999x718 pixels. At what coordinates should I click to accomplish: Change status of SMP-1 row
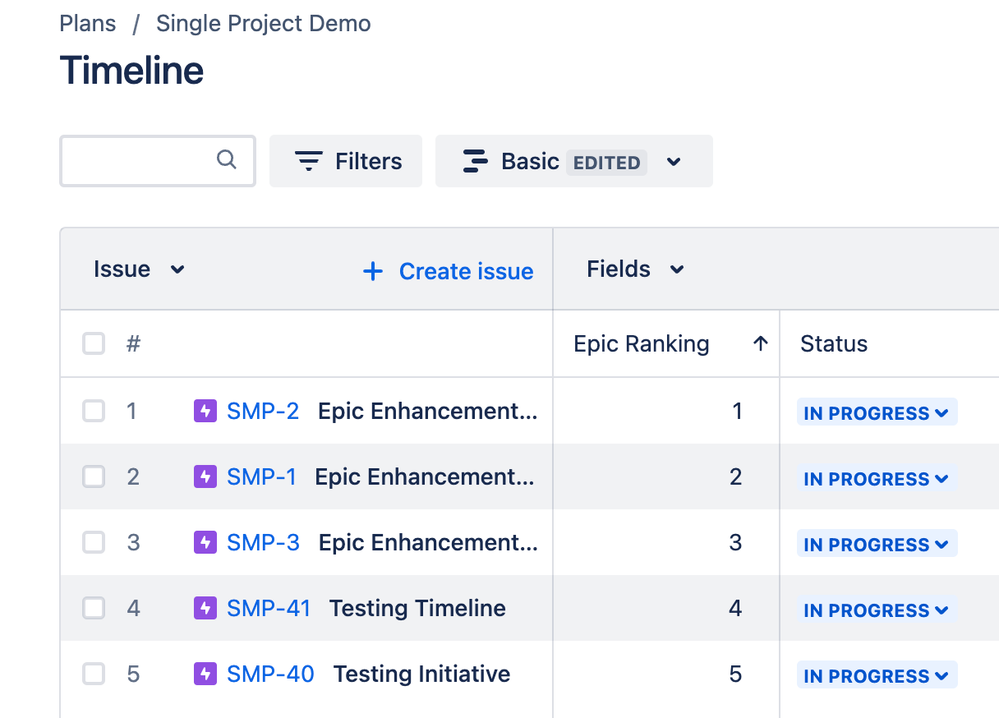877,478
